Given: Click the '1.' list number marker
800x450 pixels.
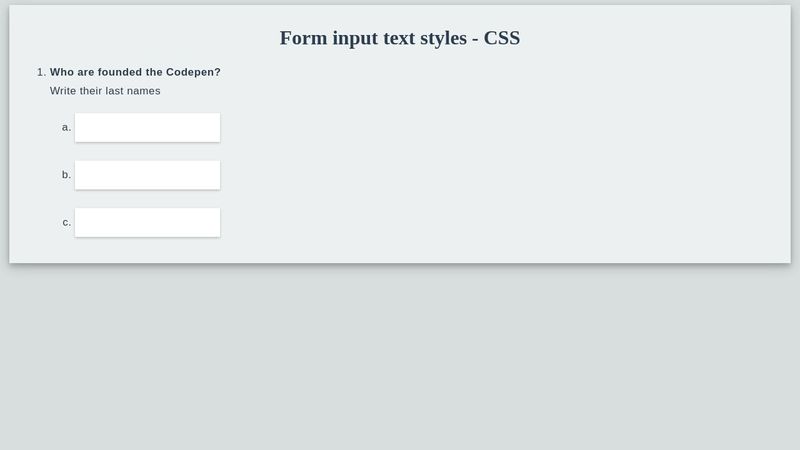Looking at the screenshot, I should (x=41, y=72).
